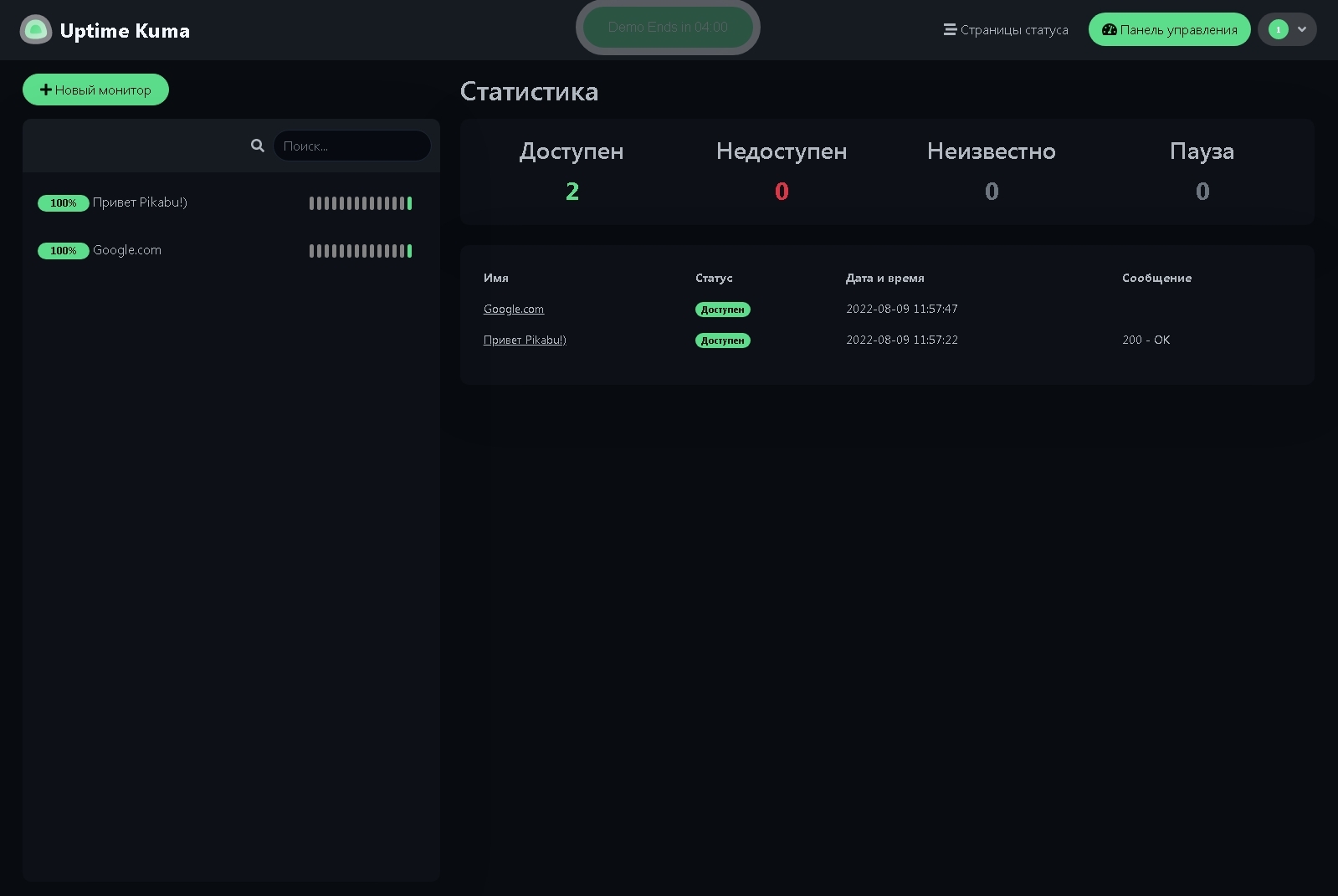Click 100% badge of Привет Pikabu!)
This screenshot has height=896, width=1338.
tap(64, 203)
